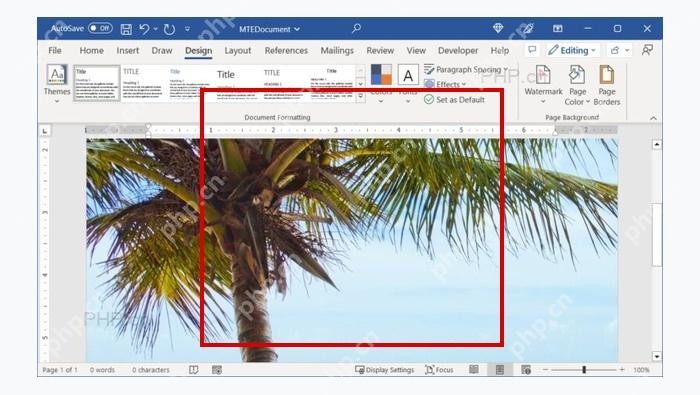Select the first document formatting style thumbnail
Screen dimensions: 700x395
tap(97, 83)
